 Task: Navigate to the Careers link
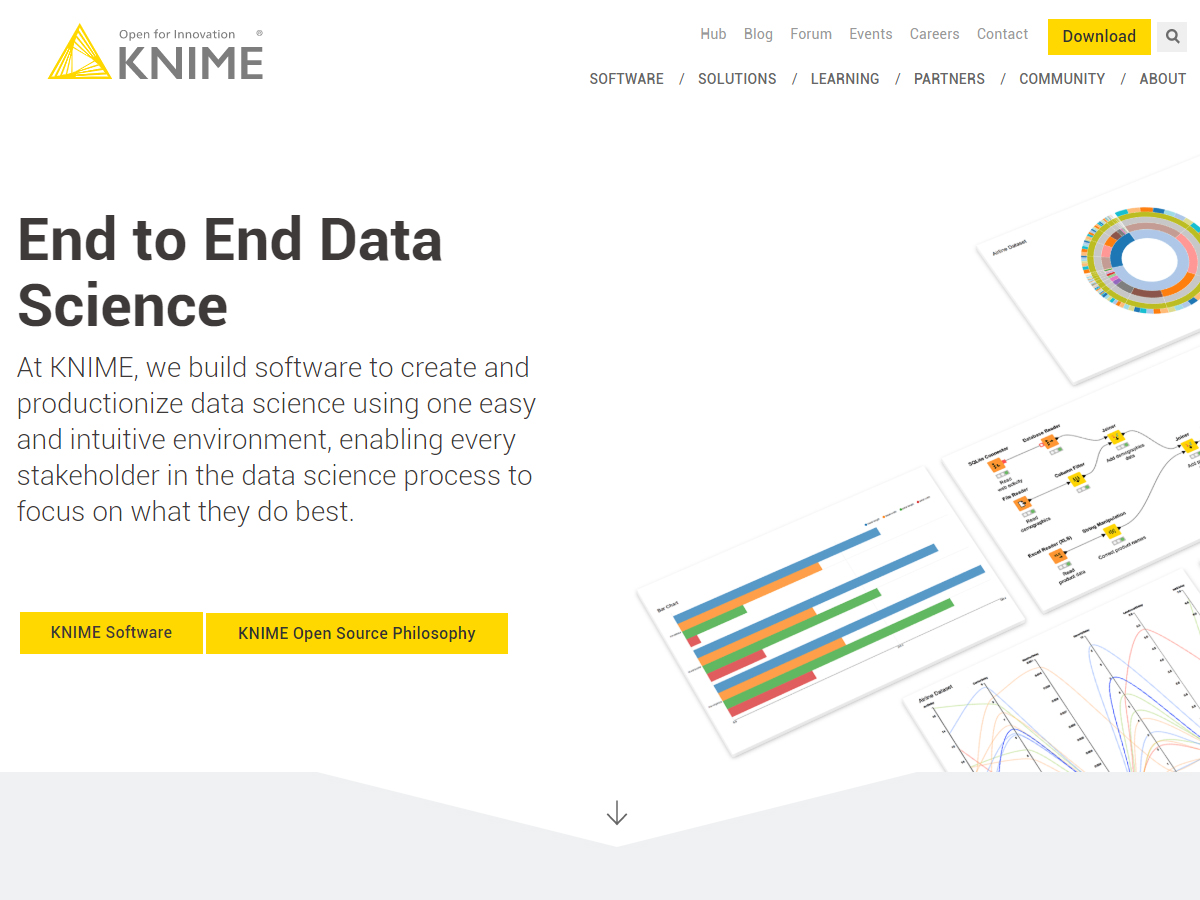[x=934, y=34]
